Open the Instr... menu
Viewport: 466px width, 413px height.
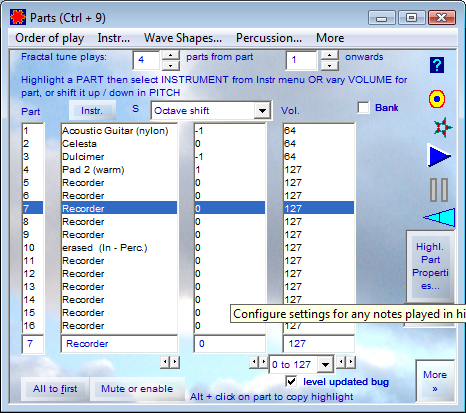[x=114, y=38]
